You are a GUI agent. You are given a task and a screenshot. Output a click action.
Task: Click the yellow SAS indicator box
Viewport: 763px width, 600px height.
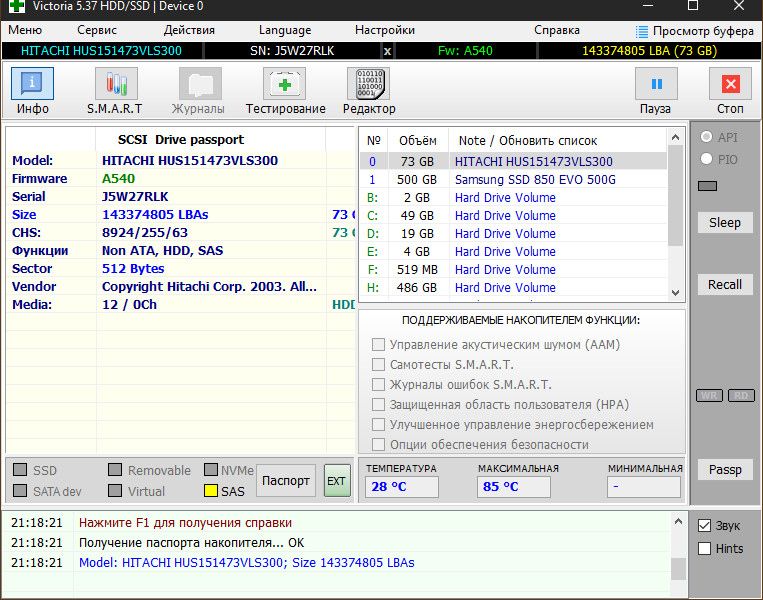[211, 491]
